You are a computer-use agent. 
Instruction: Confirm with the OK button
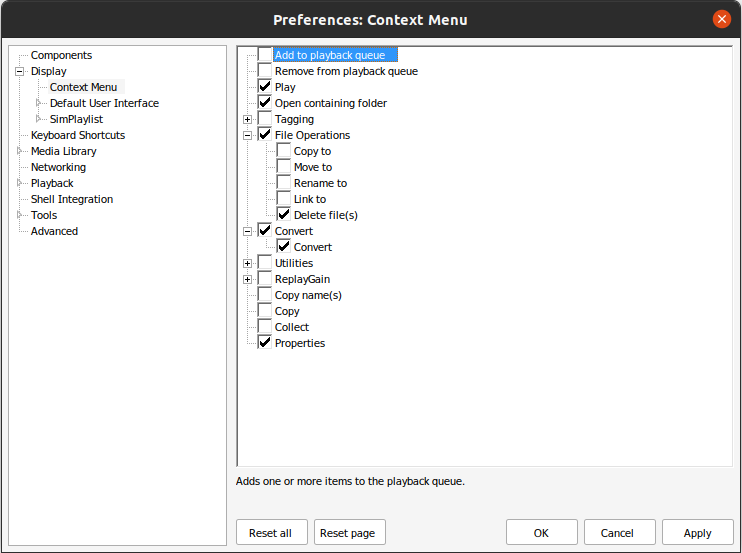click(541, 532)
